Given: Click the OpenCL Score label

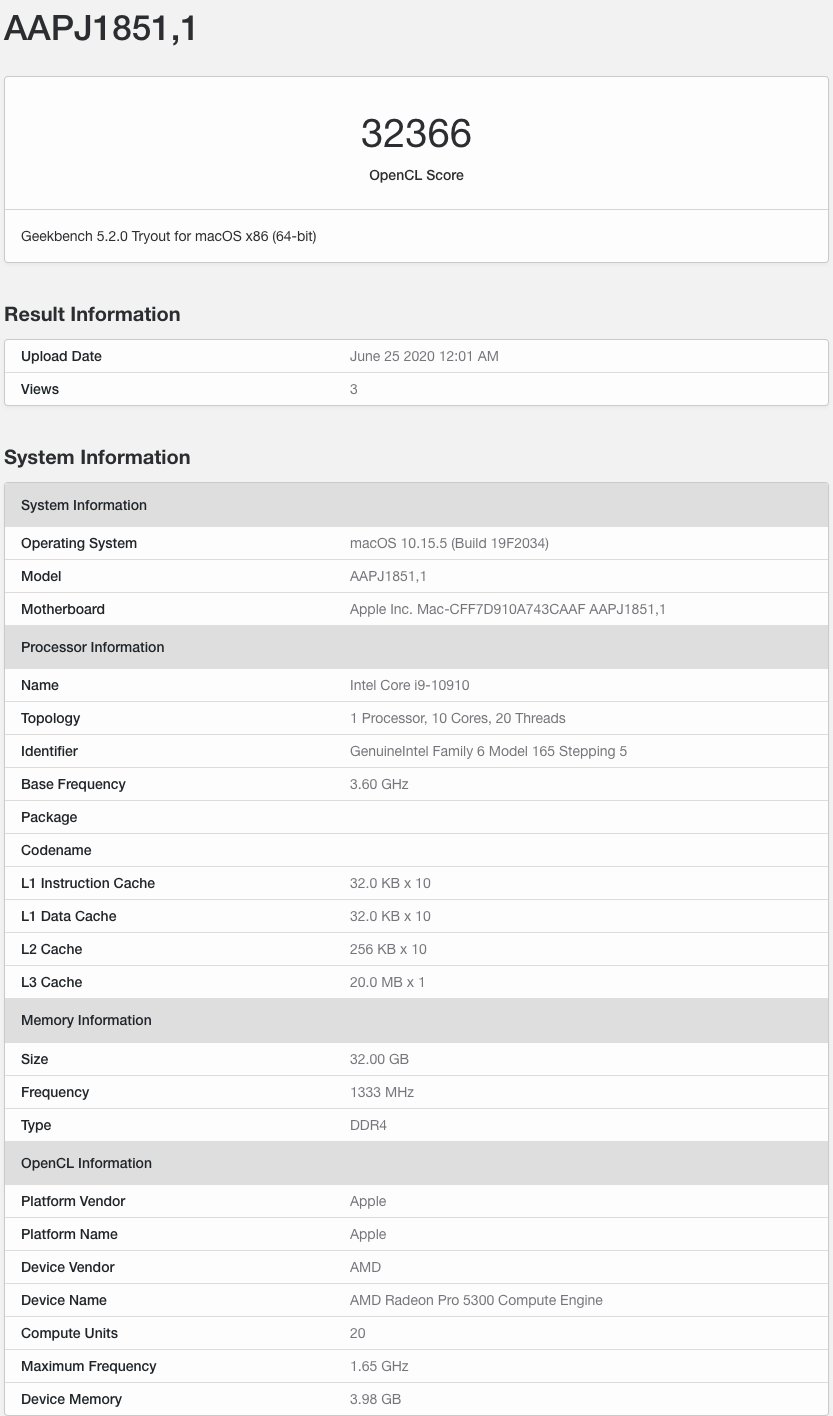Looking at the screenshot, I should pos(416,175).
